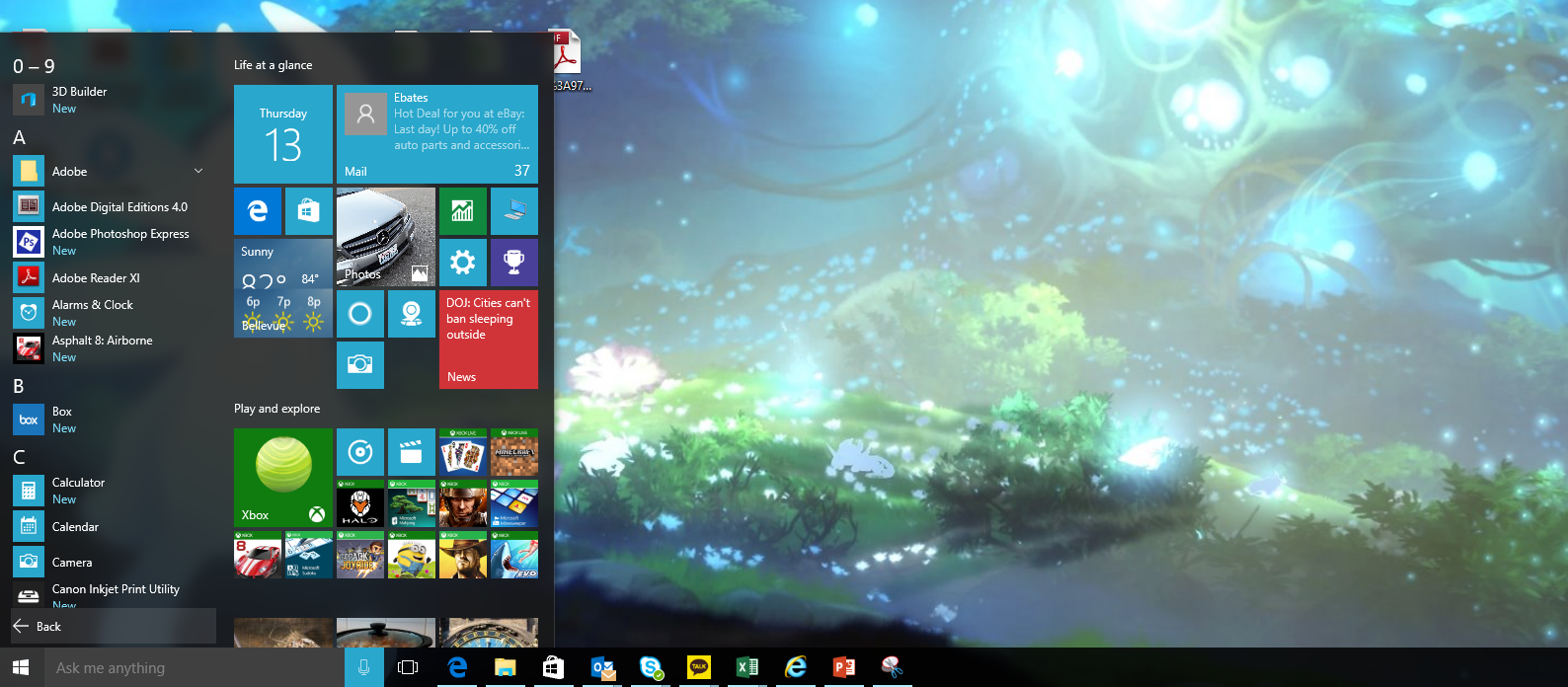This screenshot has width=1568, height=687.
Task: Open the Settings gear tile
Action: (463, 263)
